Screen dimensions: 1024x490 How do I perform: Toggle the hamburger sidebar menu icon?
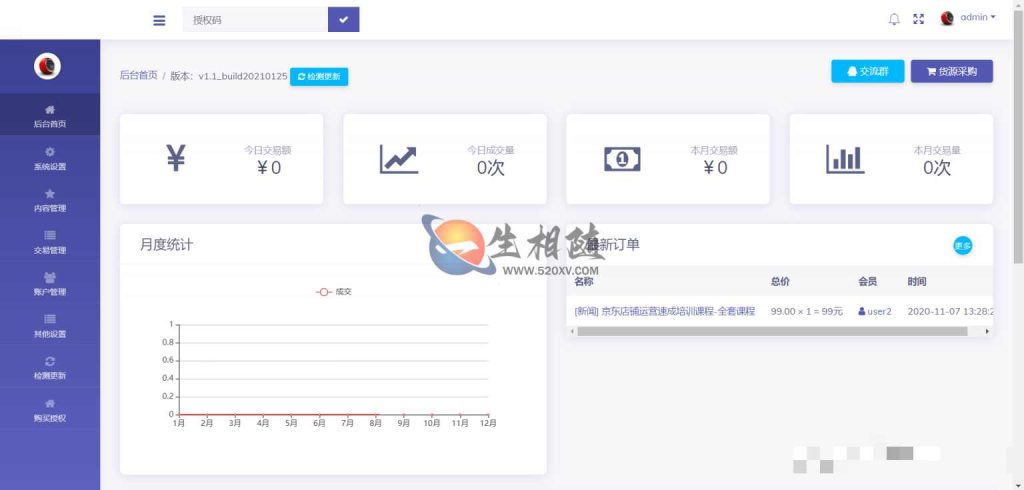coord(159,20)
